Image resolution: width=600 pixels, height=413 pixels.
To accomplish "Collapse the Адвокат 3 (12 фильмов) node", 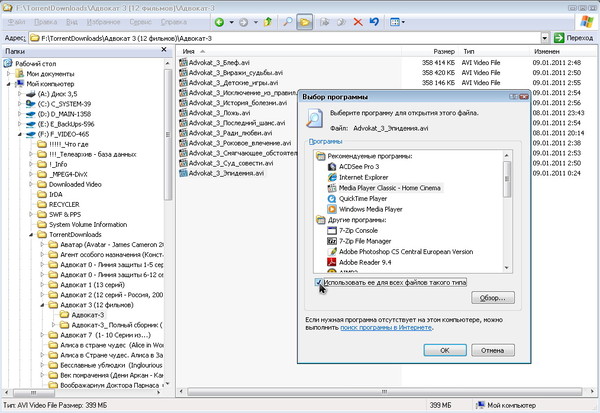I will tap(42, 305).
